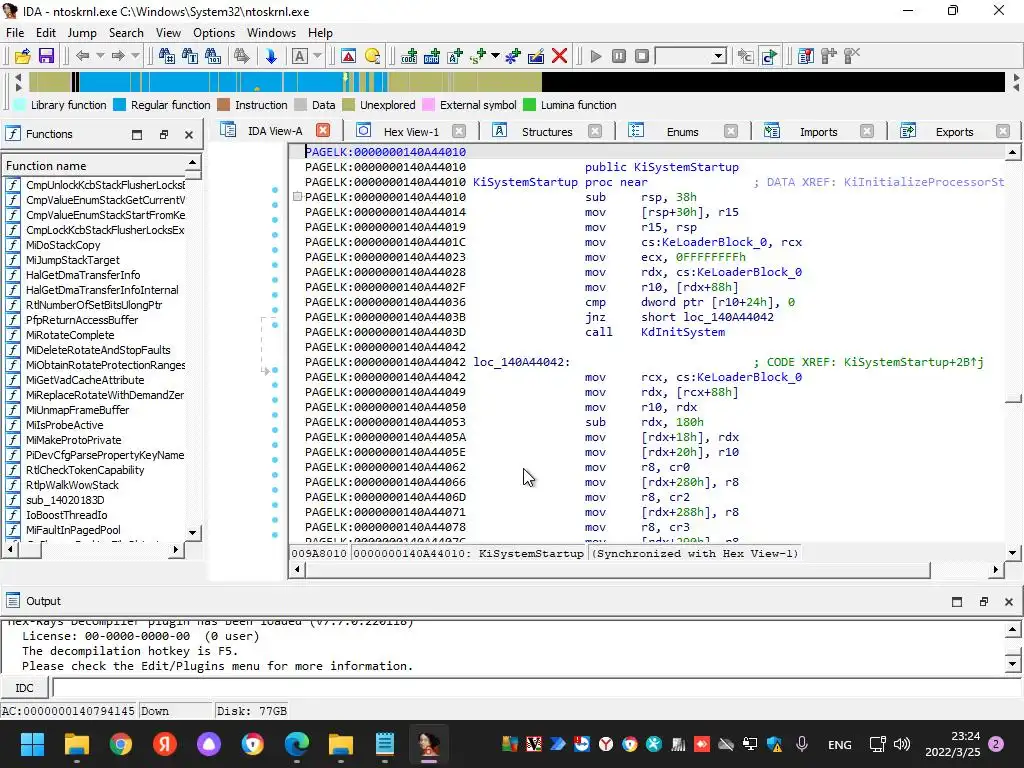
Task: Save the database with the floppy icon
Action: click(46, 56)
